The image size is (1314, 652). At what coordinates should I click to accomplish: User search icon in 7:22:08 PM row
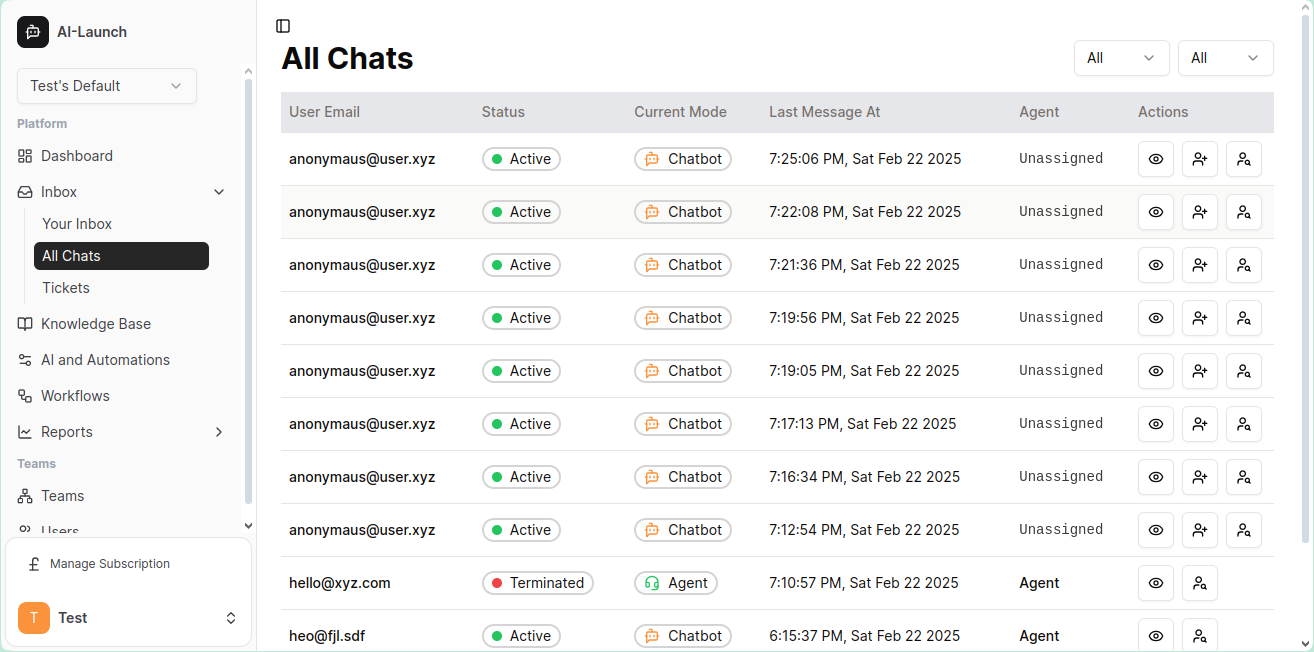tap(1244, 212)
